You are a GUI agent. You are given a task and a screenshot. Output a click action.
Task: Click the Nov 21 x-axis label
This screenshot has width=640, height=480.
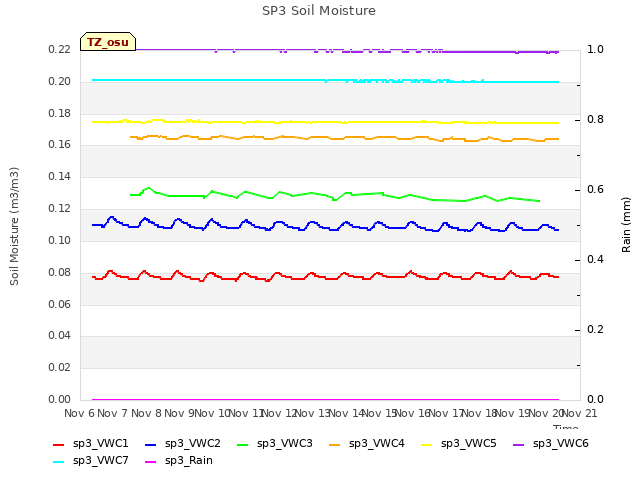click(580, 413)
